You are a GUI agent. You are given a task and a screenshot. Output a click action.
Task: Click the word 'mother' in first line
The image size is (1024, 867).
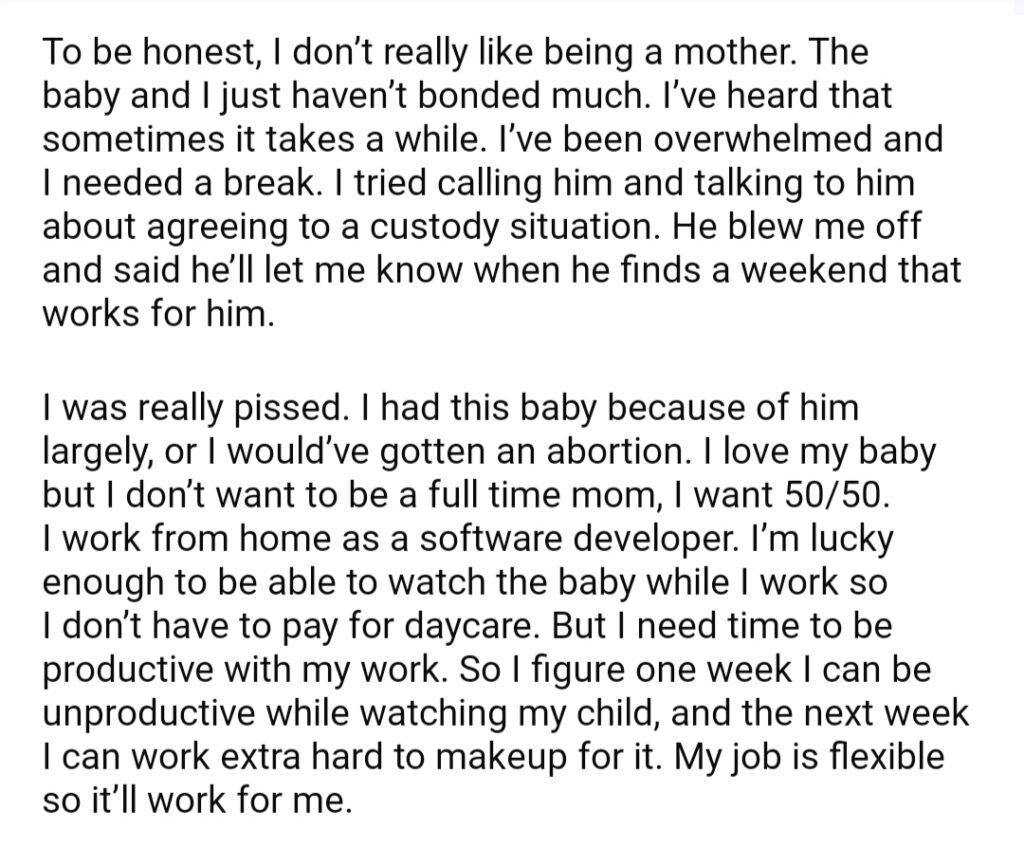(734, 52)
